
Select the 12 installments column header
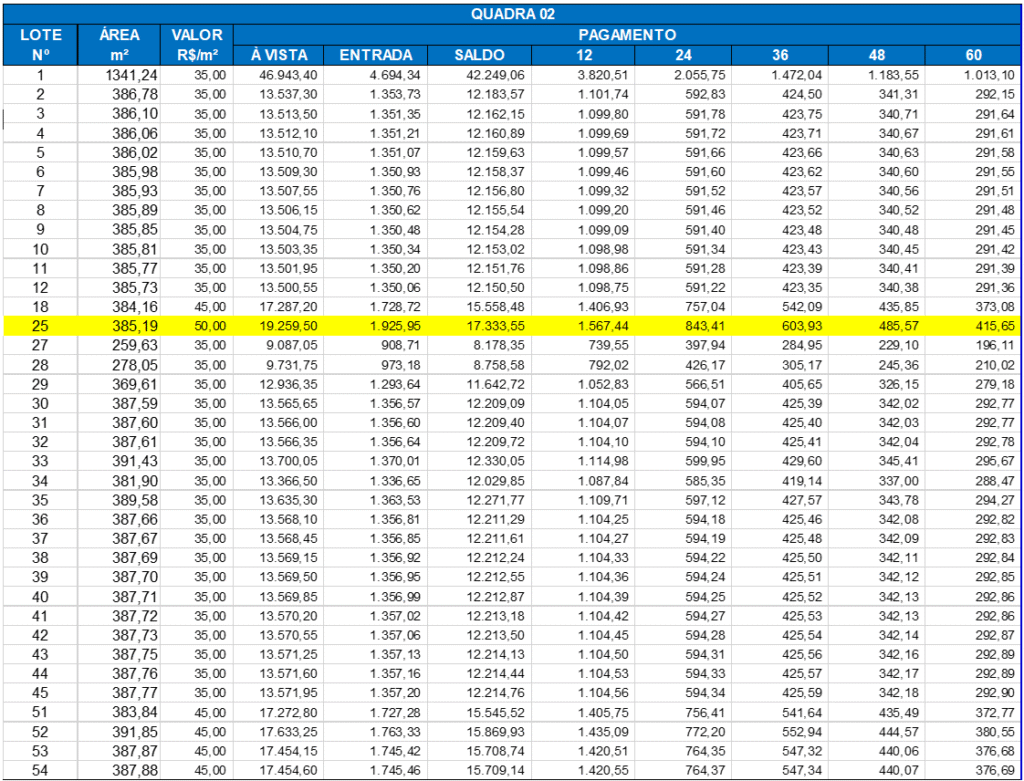(x=584, y=55)
